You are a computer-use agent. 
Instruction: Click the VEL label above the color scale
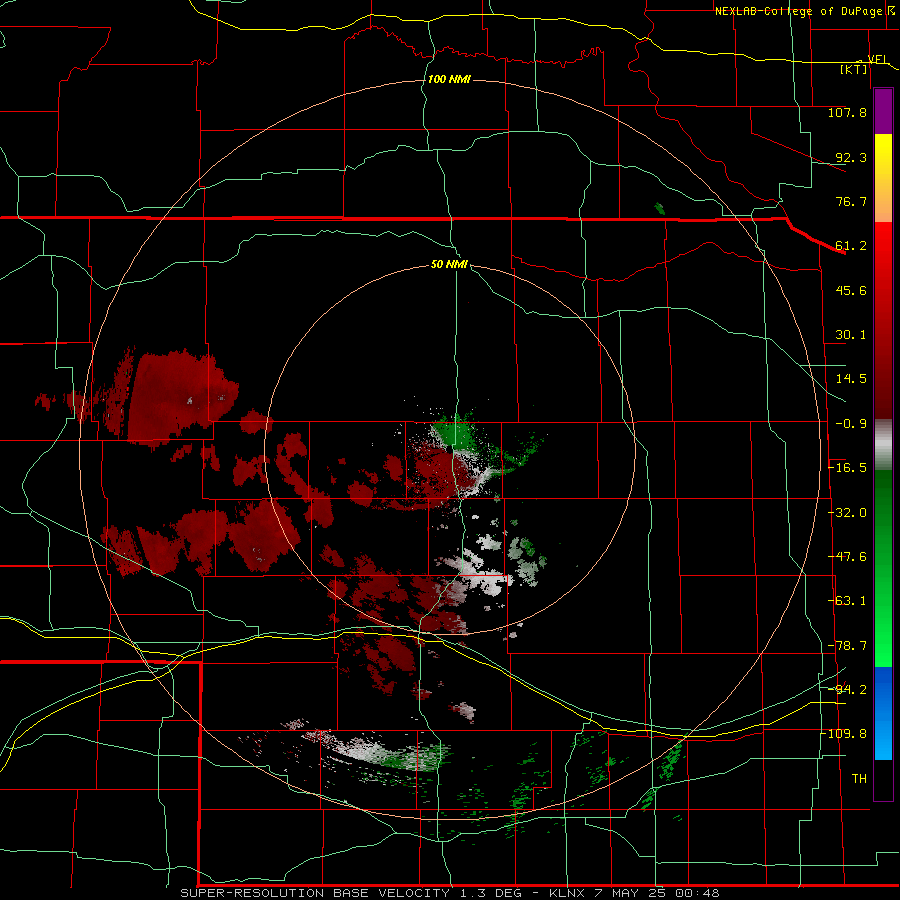[x=878, y=59]
